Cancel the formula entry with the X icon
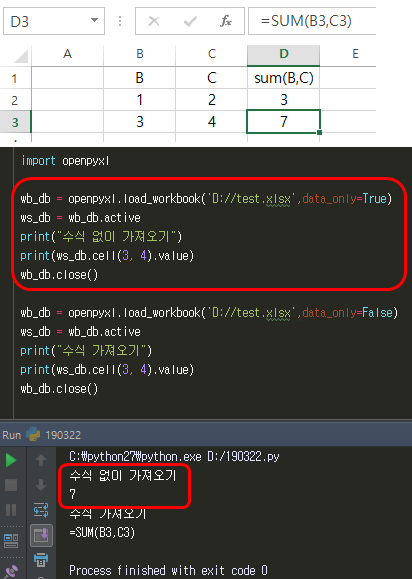The image size is (412, 579). [x=154, y=21]
